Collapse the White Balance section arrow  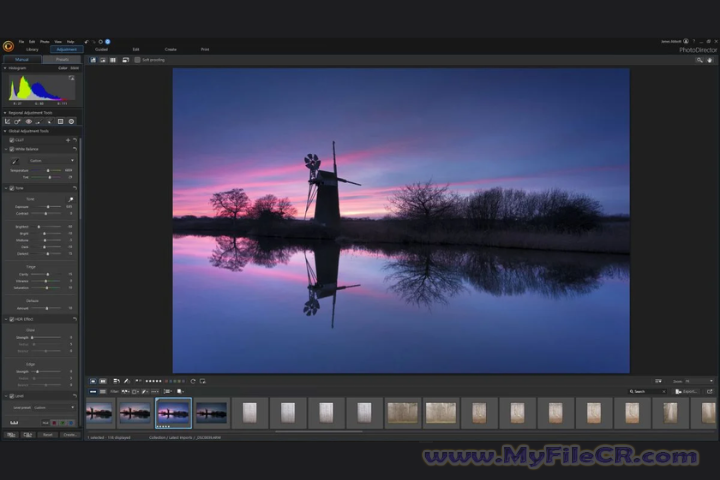6,149
